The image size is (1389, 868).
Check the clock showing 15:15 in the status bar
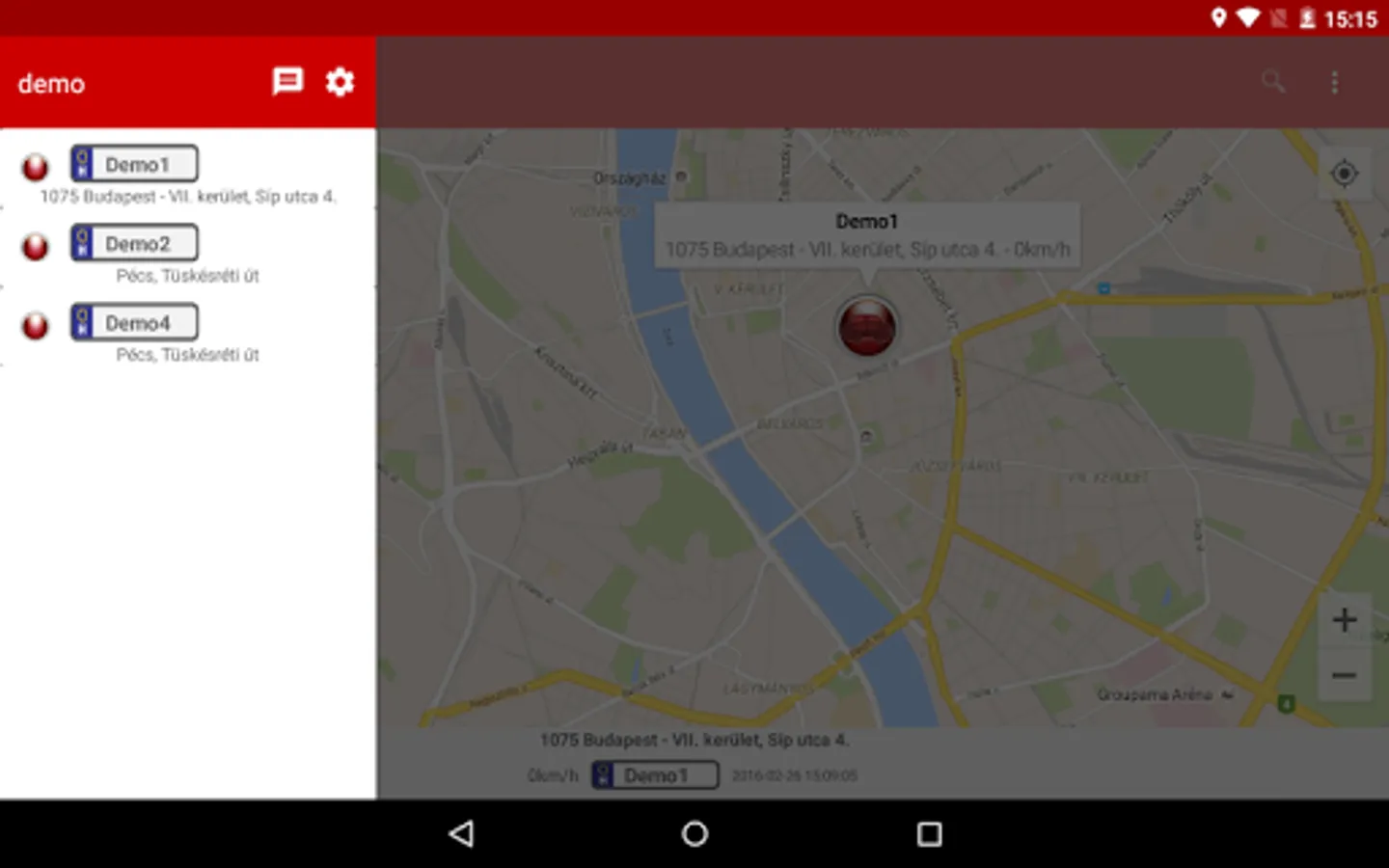click(1350, 19)
